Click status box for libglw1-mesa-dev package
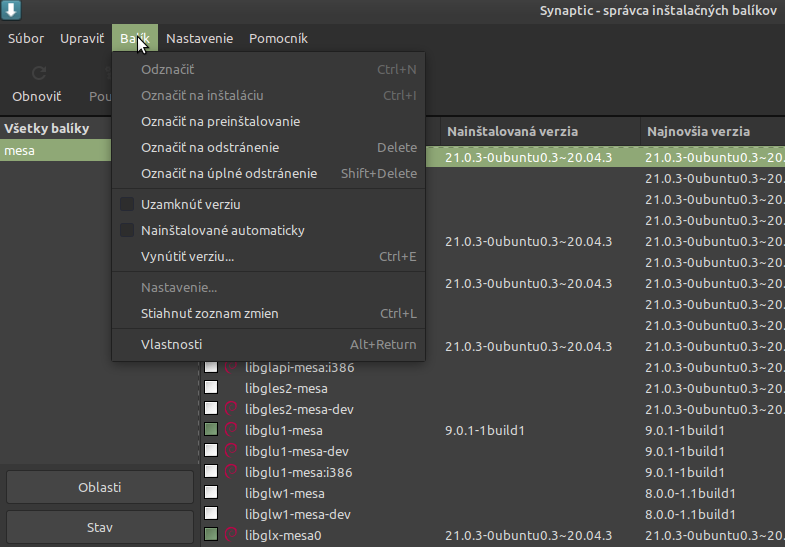Image resolution: width=785 pixels, height=547 pixels. [211, 514]
